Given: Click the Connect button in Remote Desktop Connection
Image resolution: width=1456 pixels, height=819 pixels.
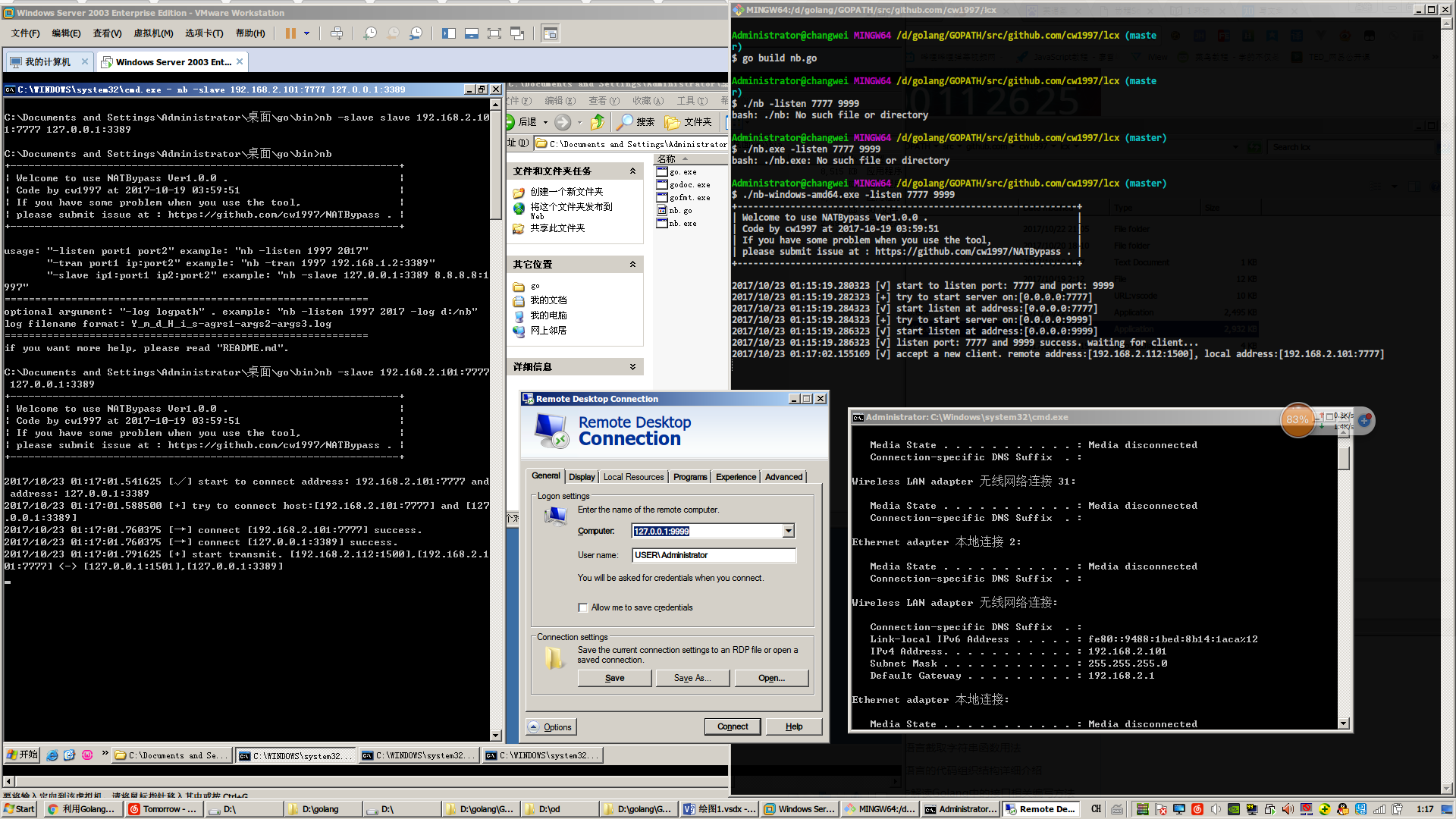Looking at the screenshot, I should coord(733,726).
